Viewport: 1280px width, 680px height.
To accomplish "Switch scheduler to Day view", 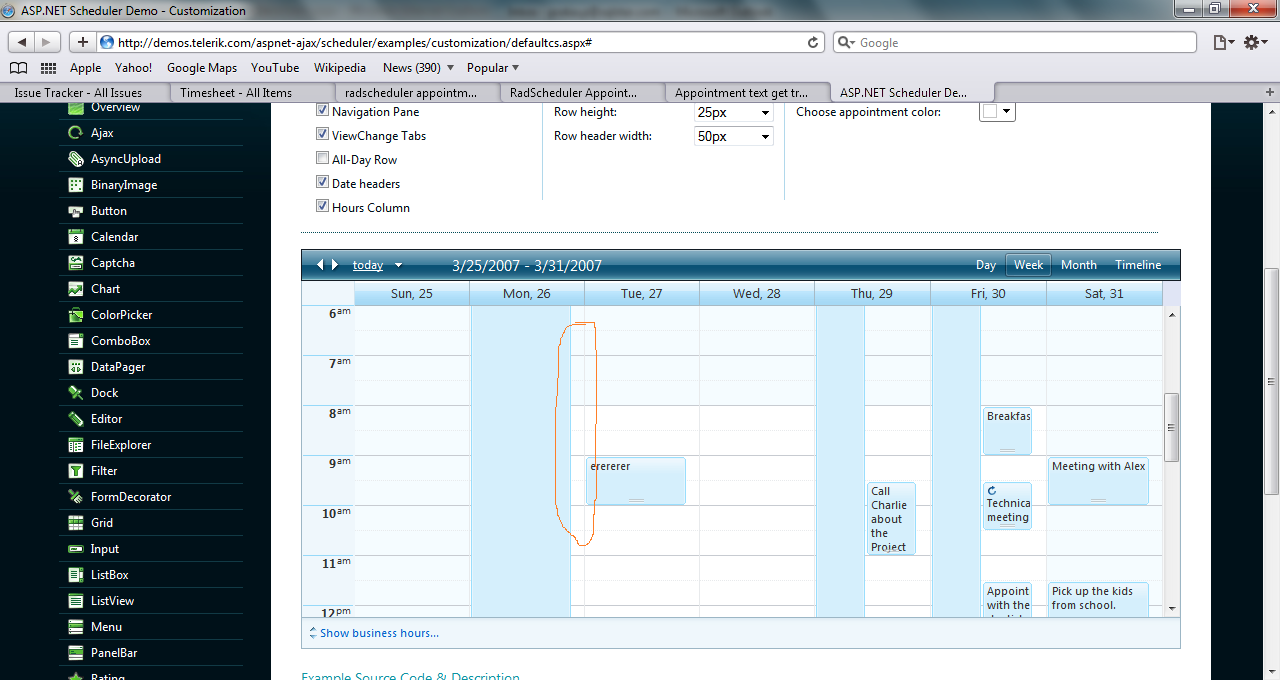I will click(x=986, y=265).
